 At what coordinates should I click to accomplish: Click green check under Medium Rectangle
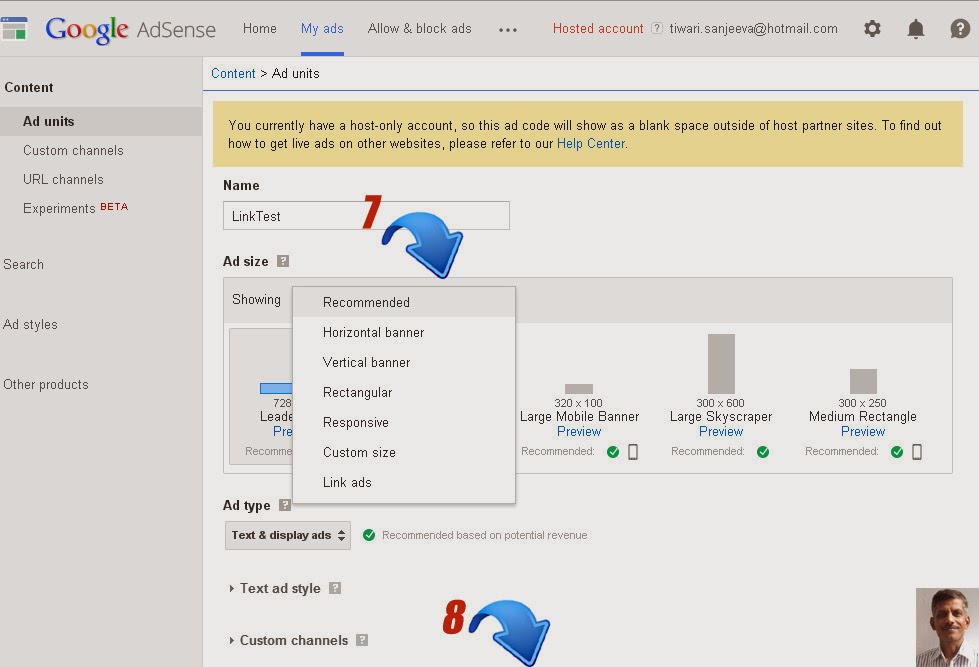(x=897, y=452)
